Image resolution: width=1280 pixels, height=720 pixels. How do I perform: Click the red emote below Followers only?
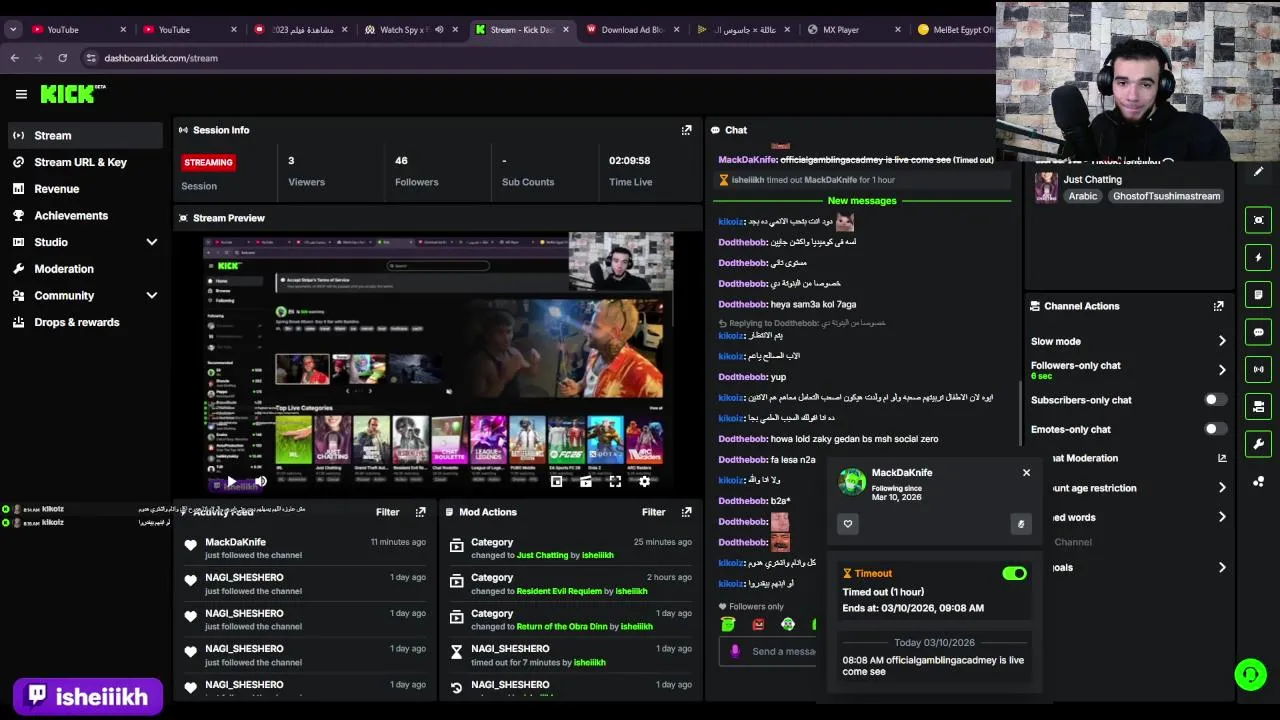[758, 624]
